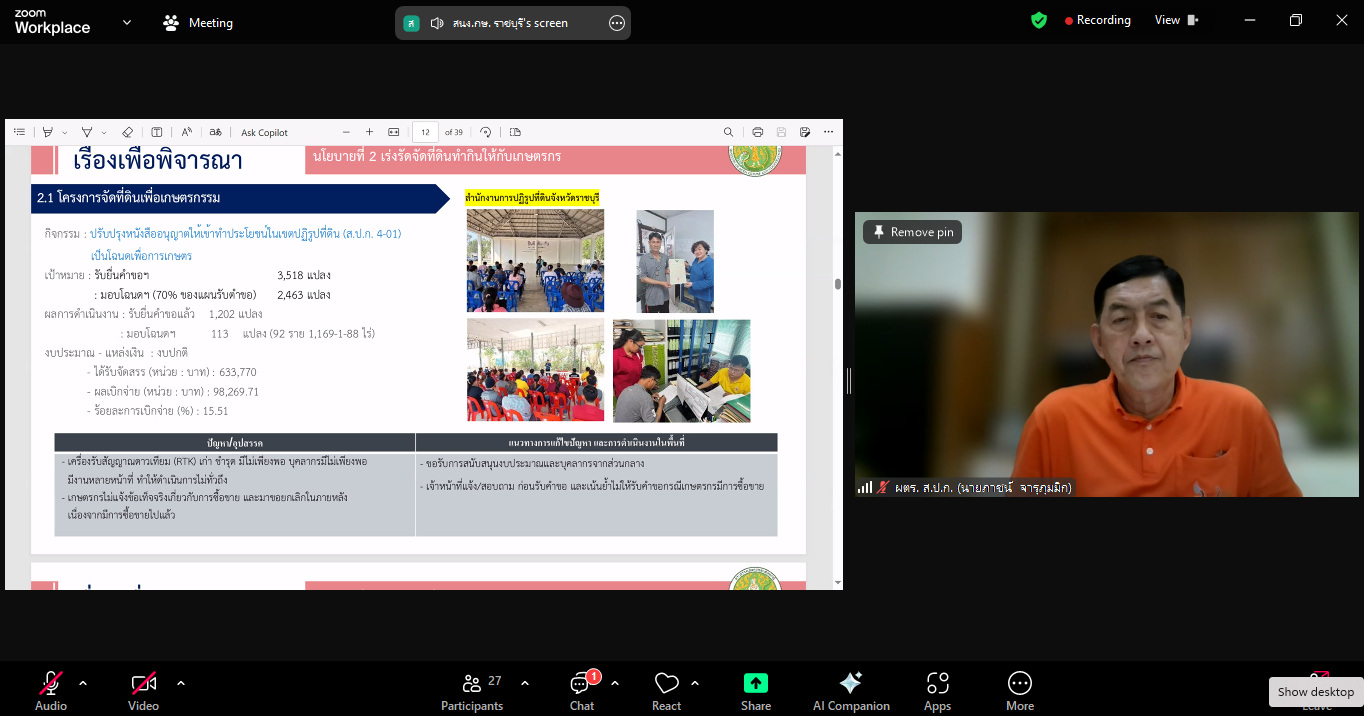Viewport: 1364px width, 716px height.
Task: Click Remove pin on speaker video
Action: coord(912,232)
